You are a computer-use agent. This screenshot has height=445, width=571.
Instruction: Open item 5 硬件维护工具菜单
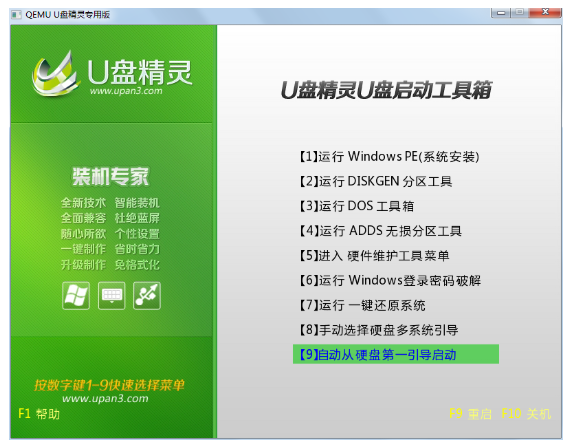[x=374, y=256]
